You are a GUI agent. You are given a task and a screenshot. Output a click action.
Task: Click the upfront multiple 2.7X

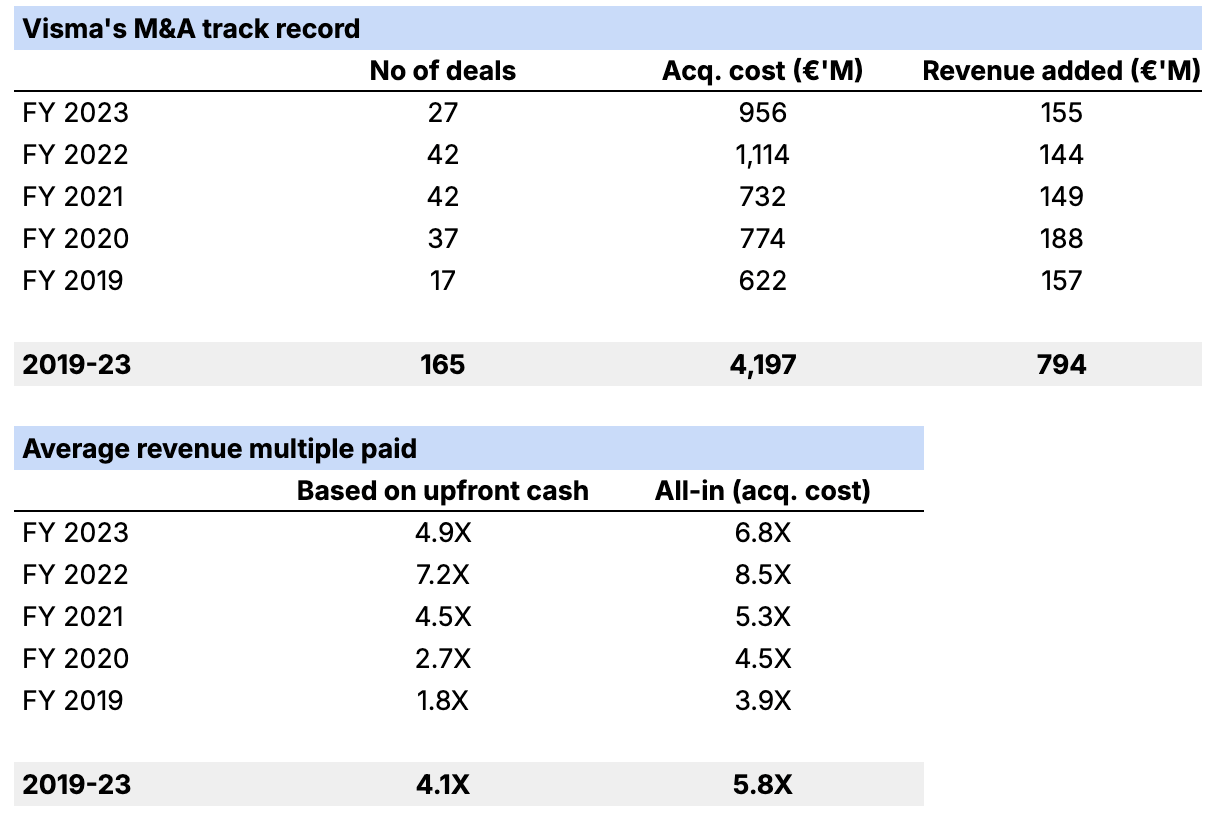pyautogui.click(x=443, y=658)
